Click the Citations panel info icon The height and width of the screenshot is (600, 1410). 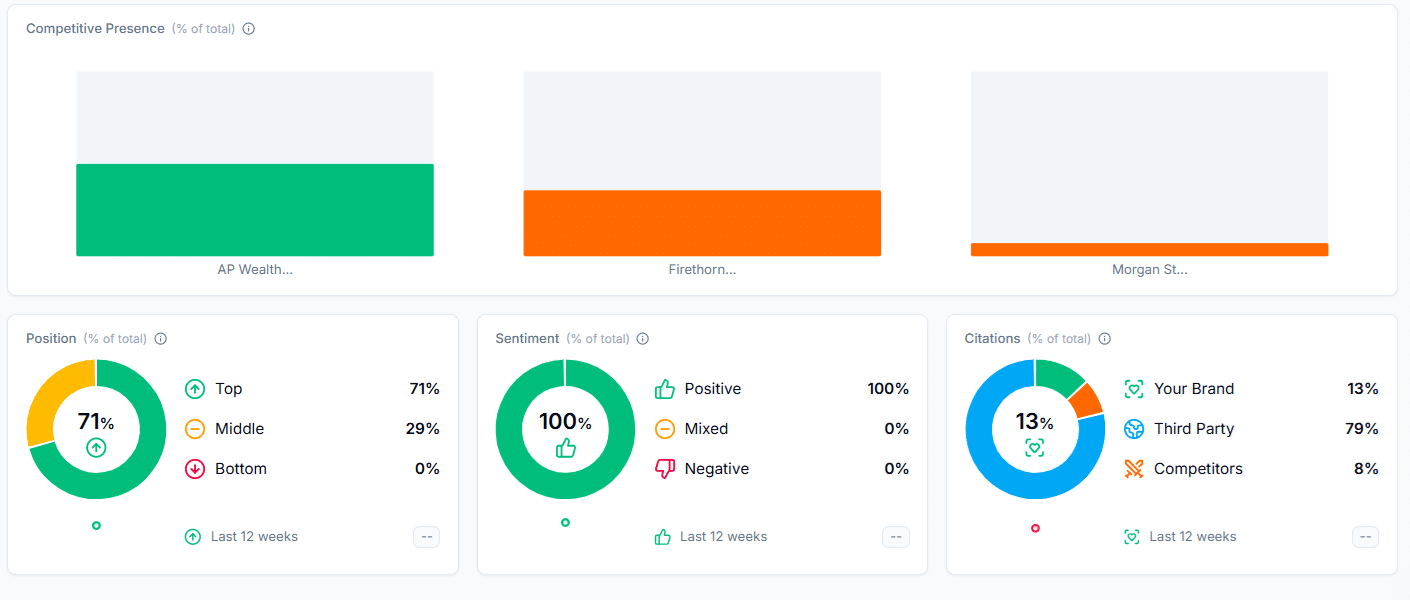[1104, 338]
